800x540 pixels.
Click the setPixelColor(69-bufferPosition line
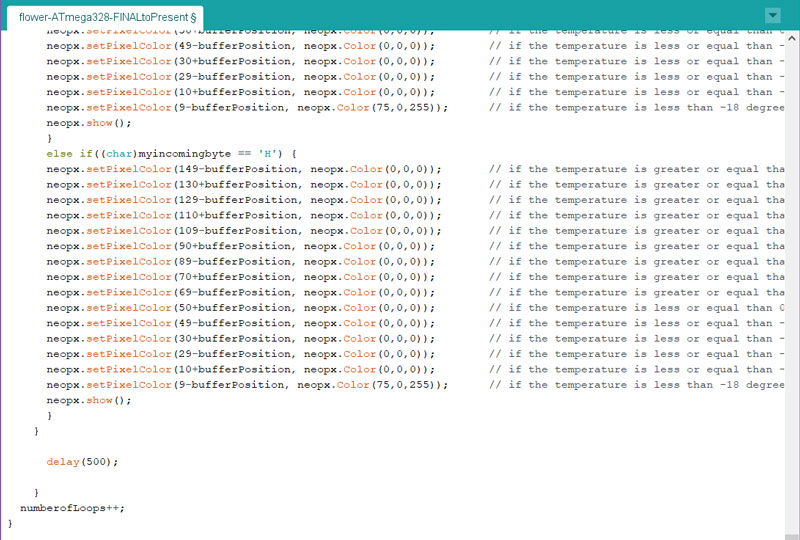[x=241, y=292]
